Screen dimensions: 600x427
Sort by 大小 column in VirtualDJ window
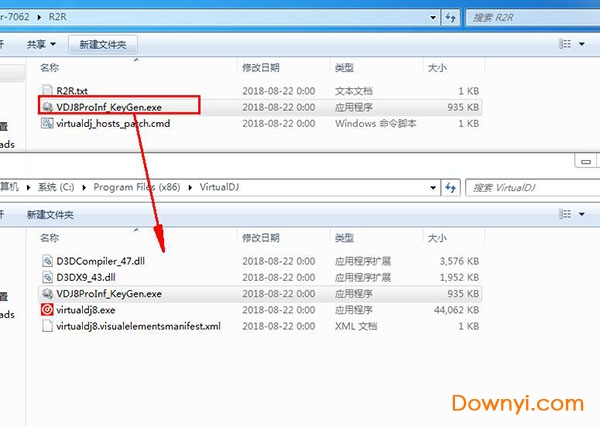[x=437, y=238]
